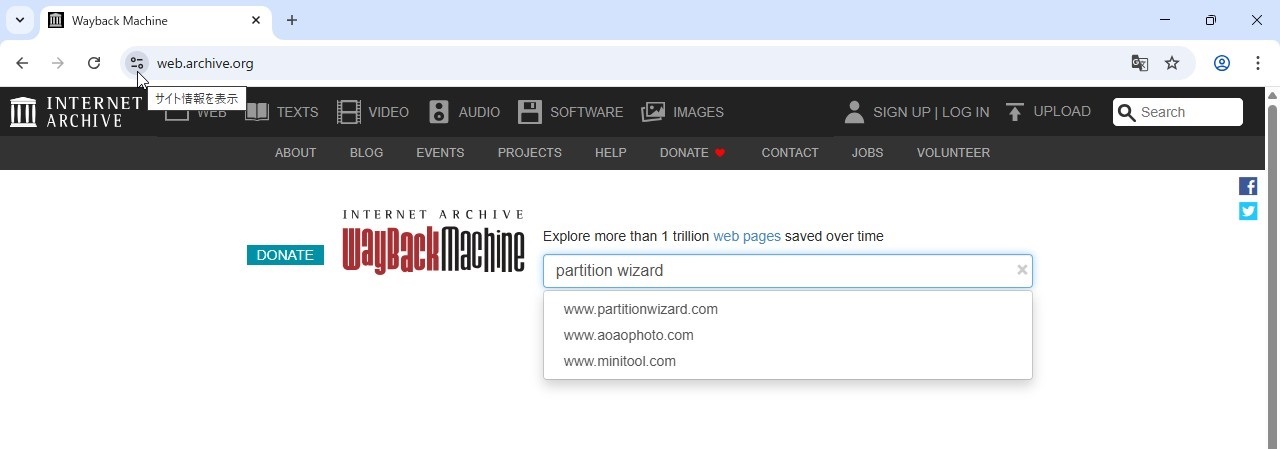
Task: Clear the Wayback search field
Action: 1022,270
